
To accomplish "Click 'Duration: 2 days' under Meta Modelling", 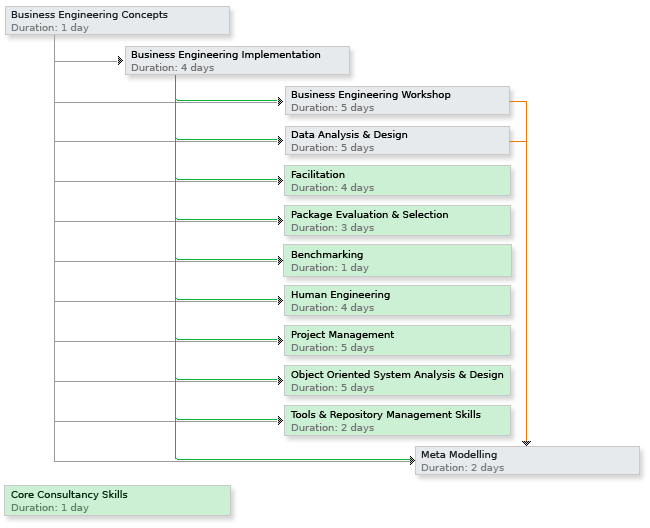I will click(x=463, y=467).
